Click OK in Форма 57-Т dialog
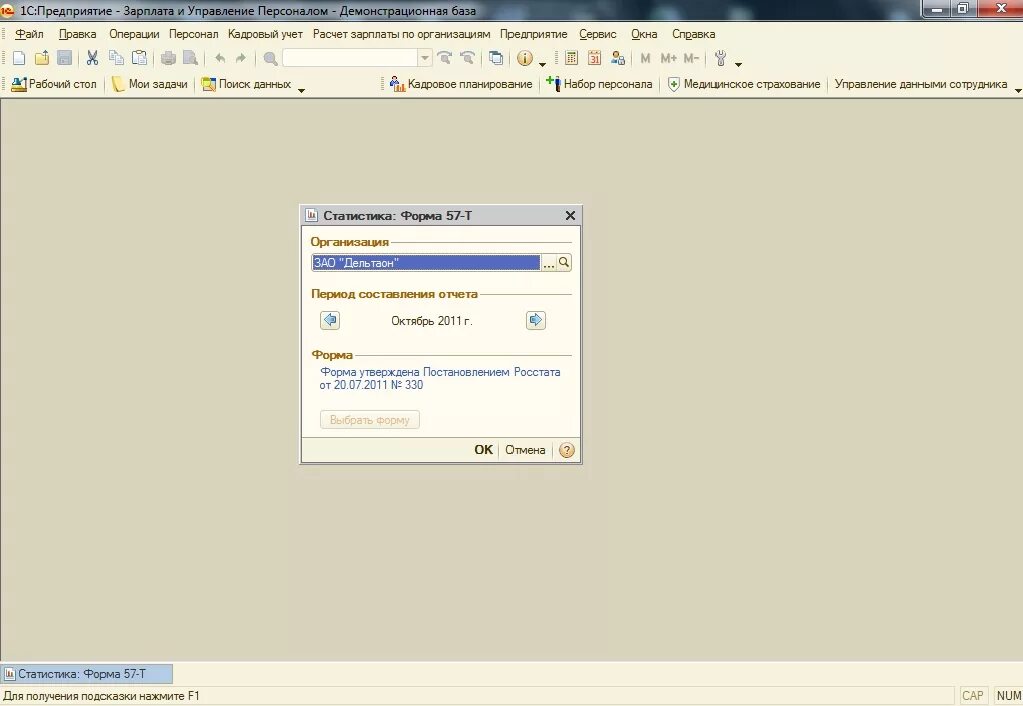1023x706 pixels. (483, 450)
